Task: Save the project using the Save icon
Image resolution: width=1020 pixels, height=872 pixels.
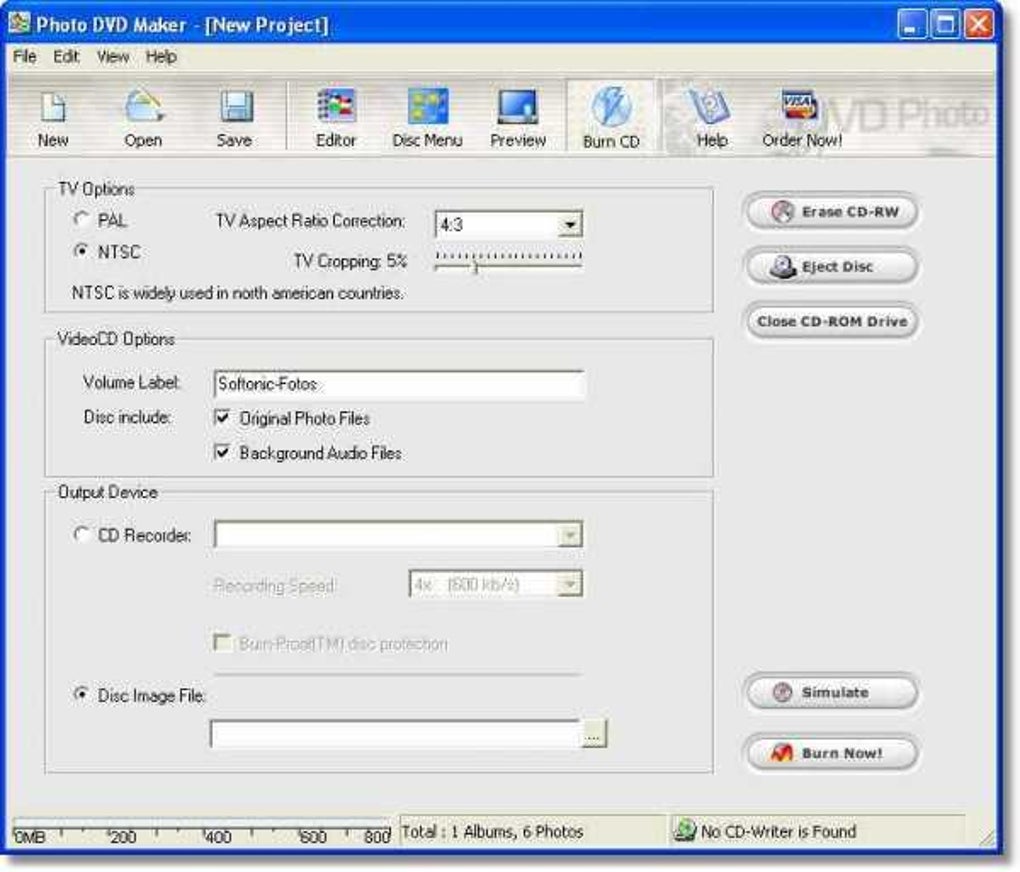Action: coord(235,106)
